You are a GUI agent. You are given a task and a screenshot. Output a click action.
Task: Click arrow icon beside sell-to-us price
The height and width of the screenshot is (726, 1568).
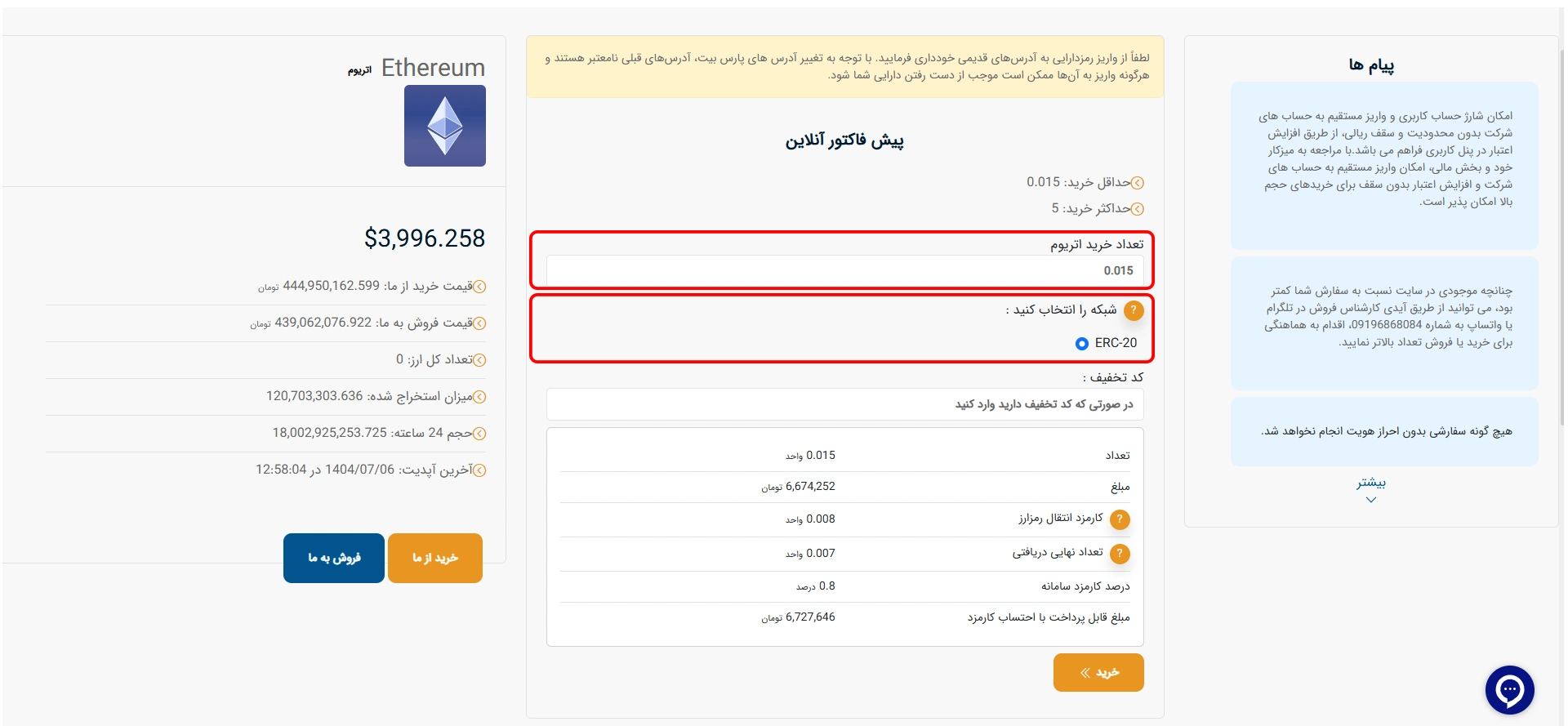(480, 323)
